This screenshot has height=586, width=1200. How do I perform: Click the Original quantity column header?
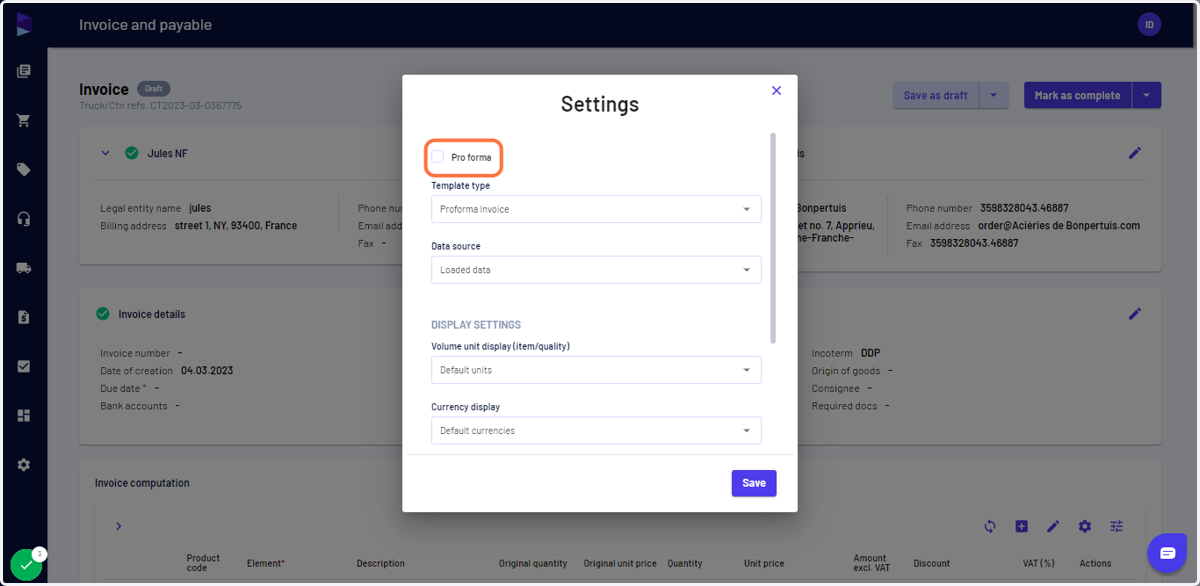click(533, 564)
